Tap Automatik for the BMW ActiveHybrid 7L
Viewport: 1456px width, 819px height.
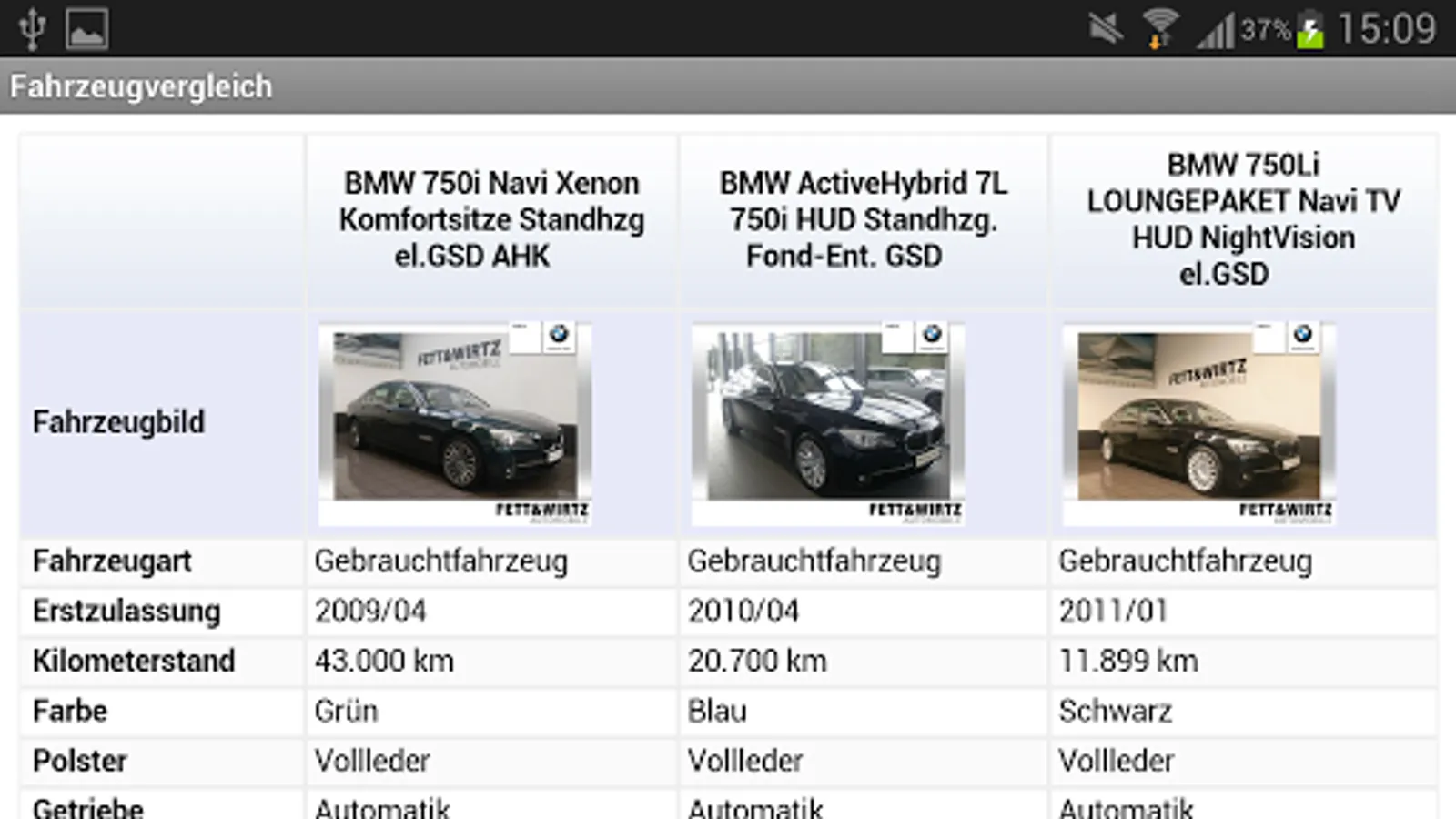[x=755, y=807]
